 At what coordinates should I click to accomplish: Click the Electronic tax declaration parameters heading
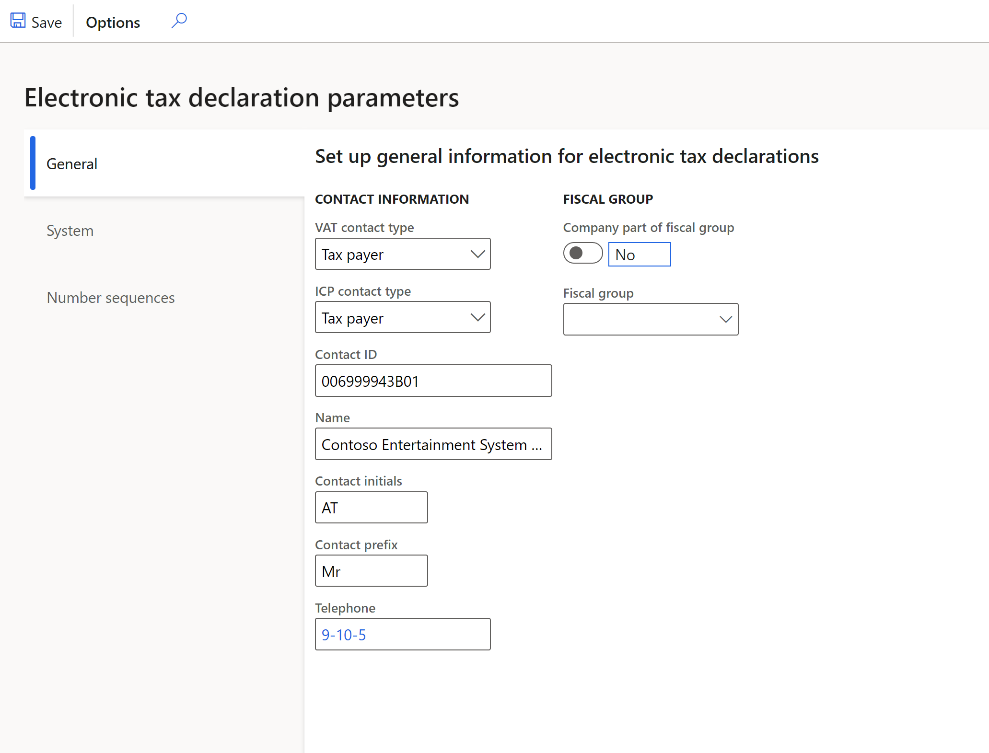tap(242, 97)
